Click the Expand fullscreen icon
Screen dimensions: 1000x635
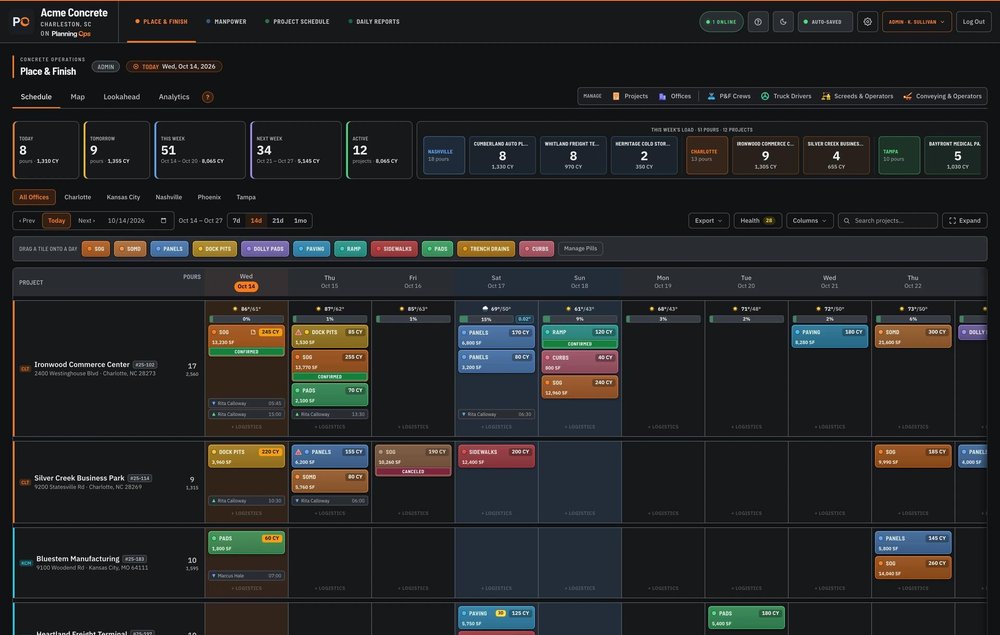[x=952, y=221]
